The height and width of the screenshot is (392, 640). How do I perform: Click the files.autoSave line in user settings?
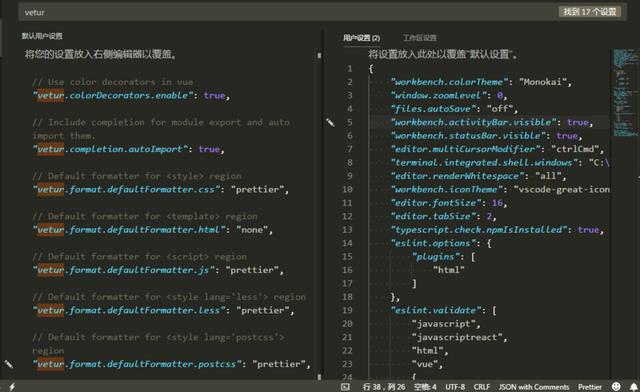[454, 109]
